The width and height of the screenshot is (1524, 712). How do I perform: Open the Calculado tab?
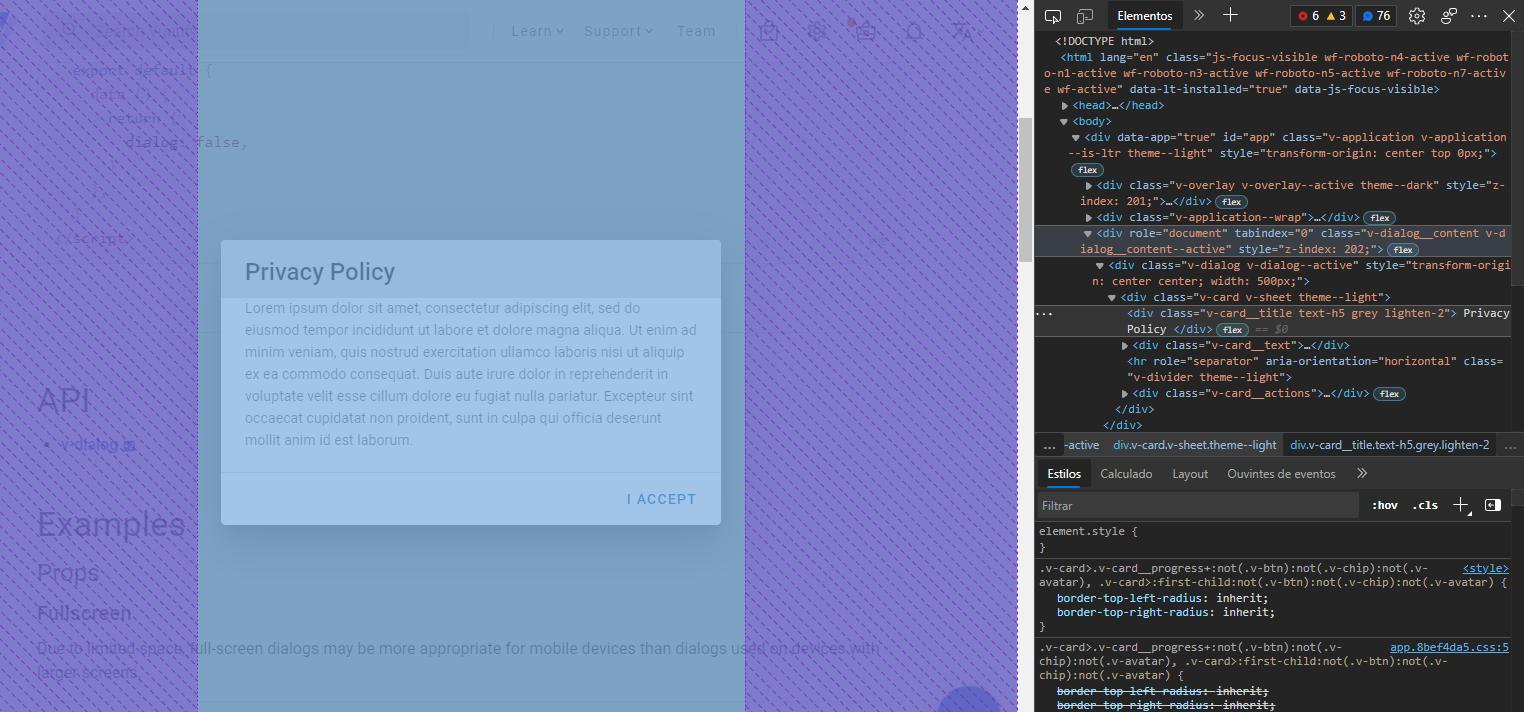[1126, 474]
